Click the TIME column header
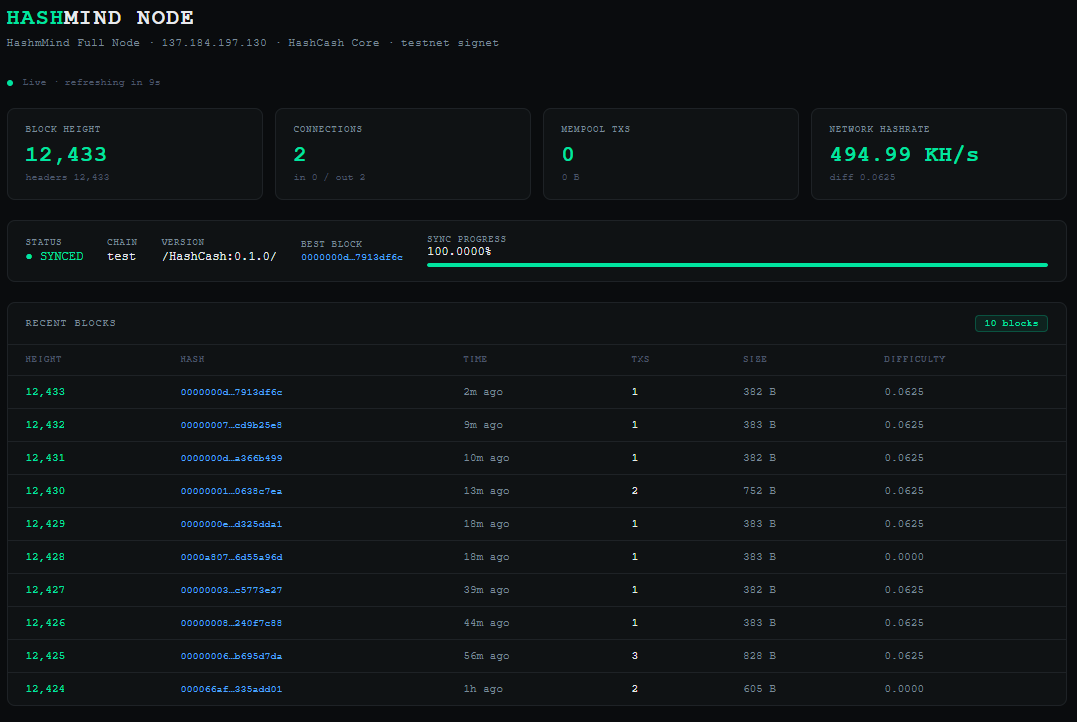The image size is (1077, 722). [x=475, y=359]
